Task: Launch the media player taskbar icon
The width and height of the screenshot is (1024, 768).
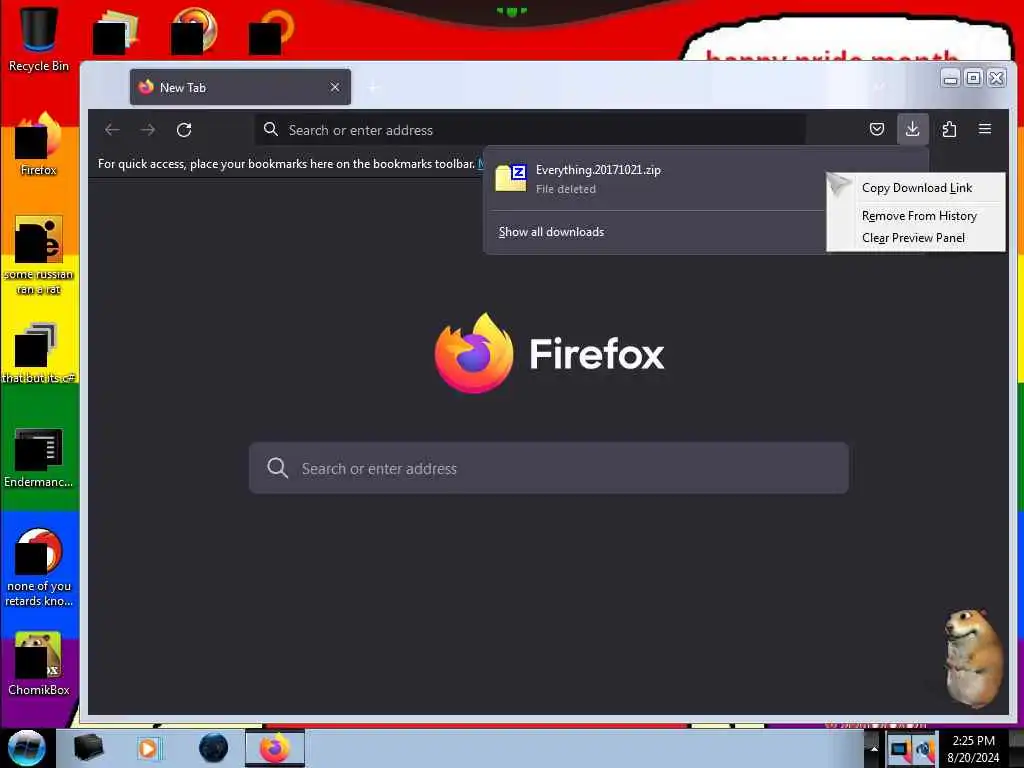Action: pyautogui.click(x=149, y=748)
